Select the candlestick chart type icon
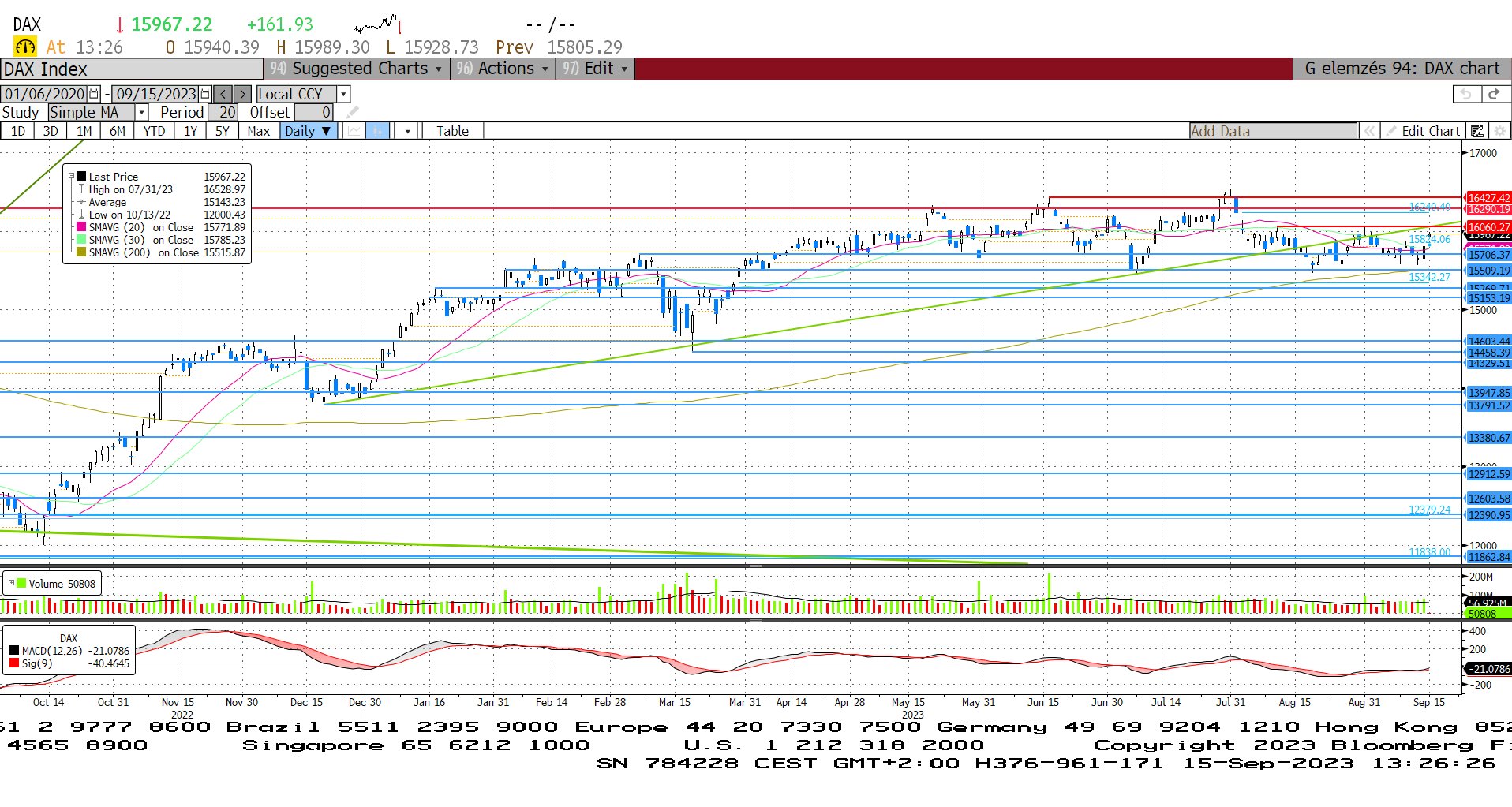1512x807 pixels. click(x=377, y=131)
